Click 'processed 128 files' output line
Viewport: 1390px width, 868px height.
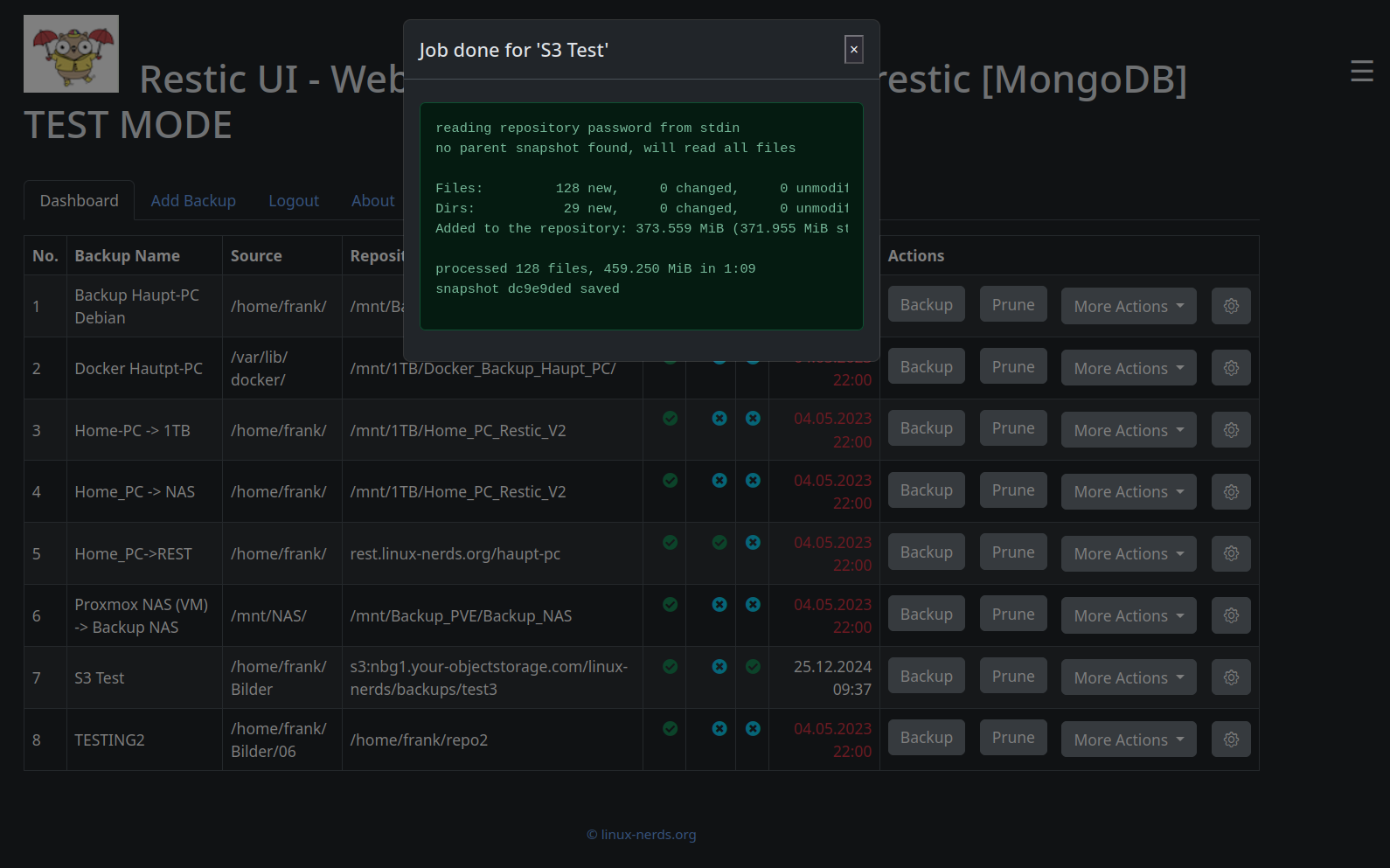click(595, 269)
